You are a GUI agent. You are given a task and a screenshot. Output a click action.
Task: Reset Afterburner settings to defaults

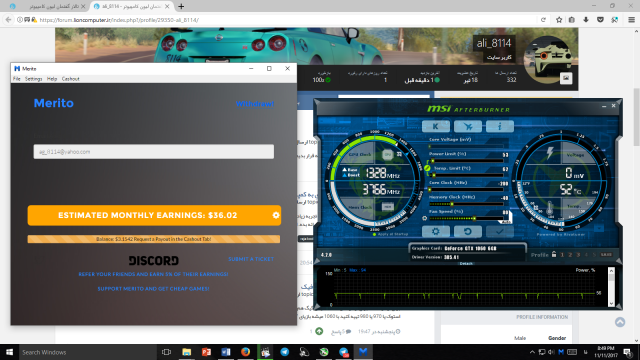point(468,231)
